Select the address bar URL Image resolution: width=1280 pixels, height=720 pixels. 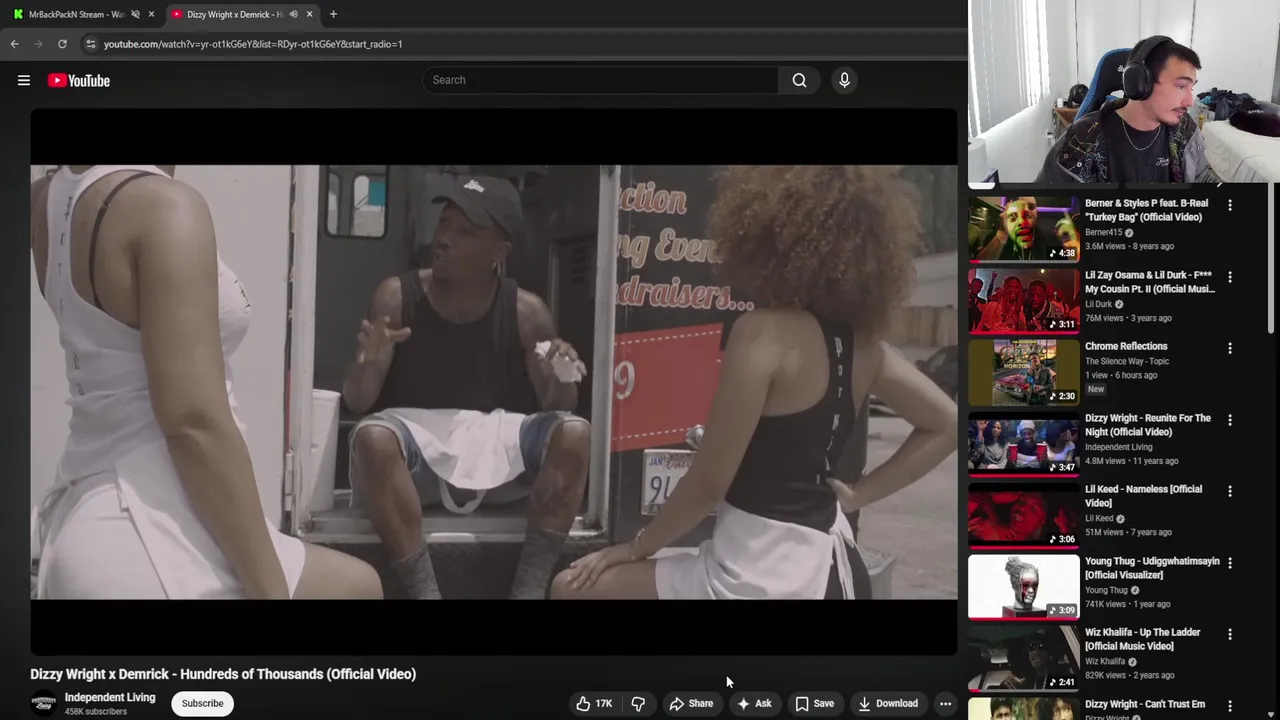pos(253,44)
